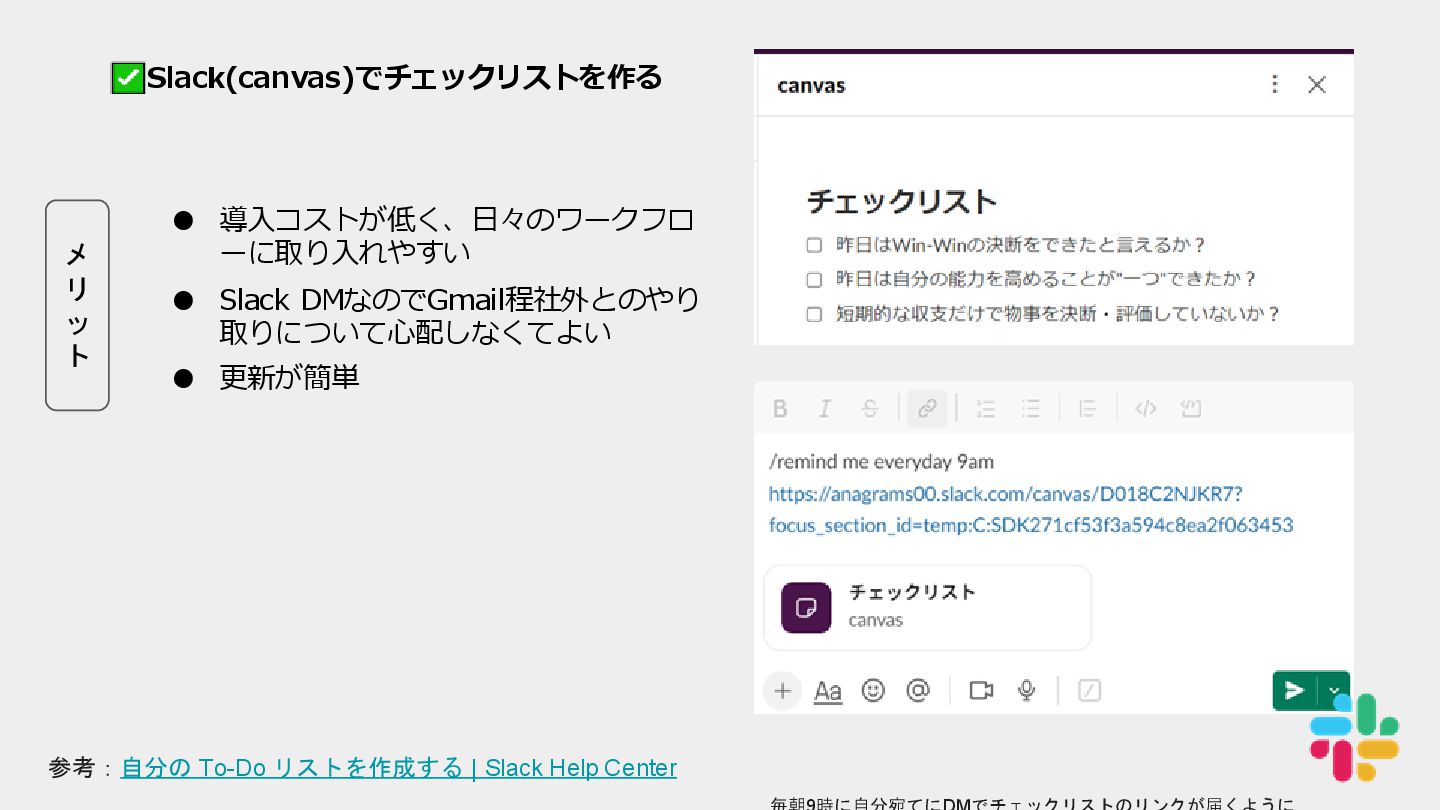The height and width of the screenshot is (810, 1440).
Task: Open the plus attachments menu
Action: 783,690
